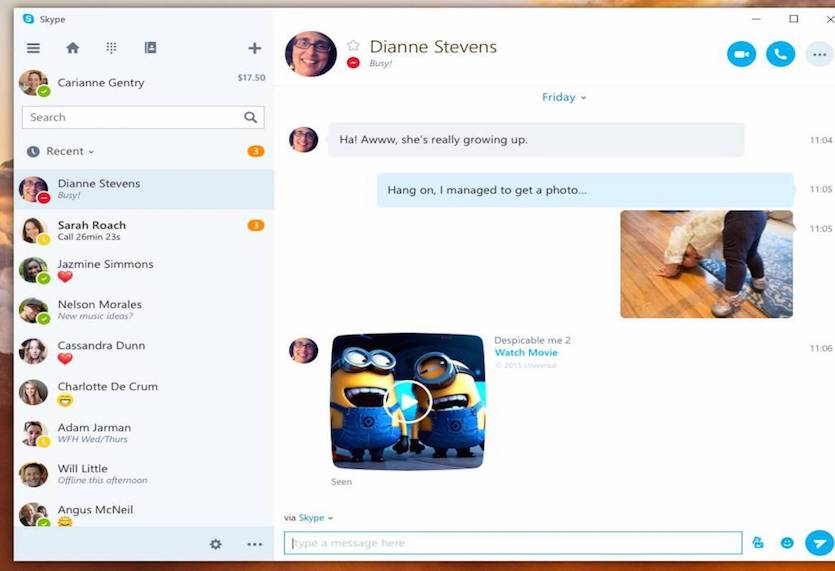
Task: Click the Seen label below video
Action: 341,482
